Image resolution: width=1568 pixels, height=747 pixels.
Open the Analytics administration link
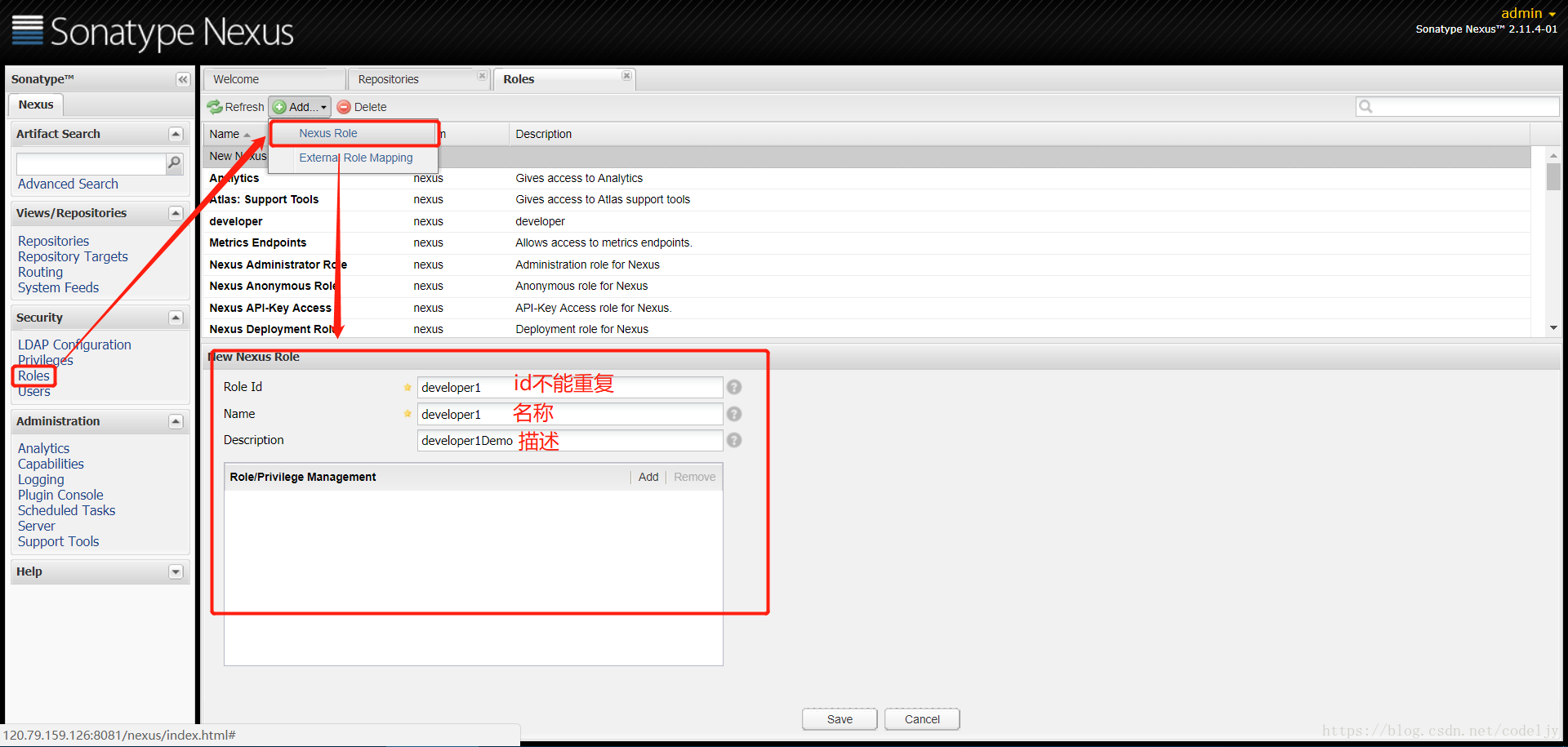[43, 448]
